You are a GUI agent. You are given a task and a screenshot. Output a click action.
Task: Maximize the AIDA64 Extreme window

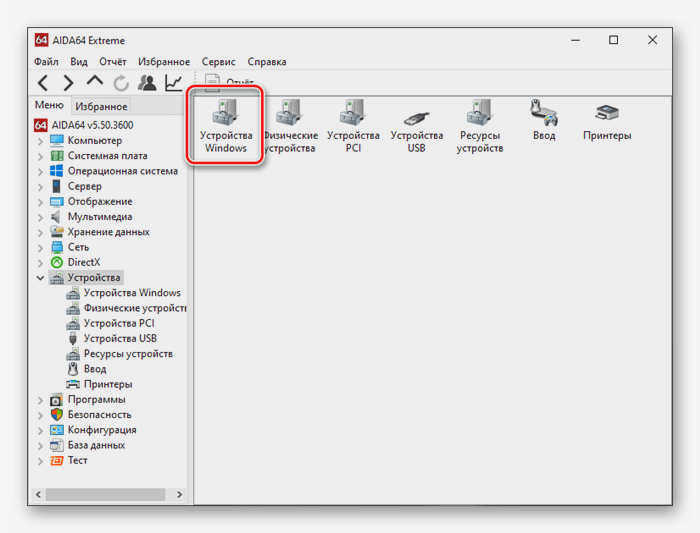click(613, 40)
